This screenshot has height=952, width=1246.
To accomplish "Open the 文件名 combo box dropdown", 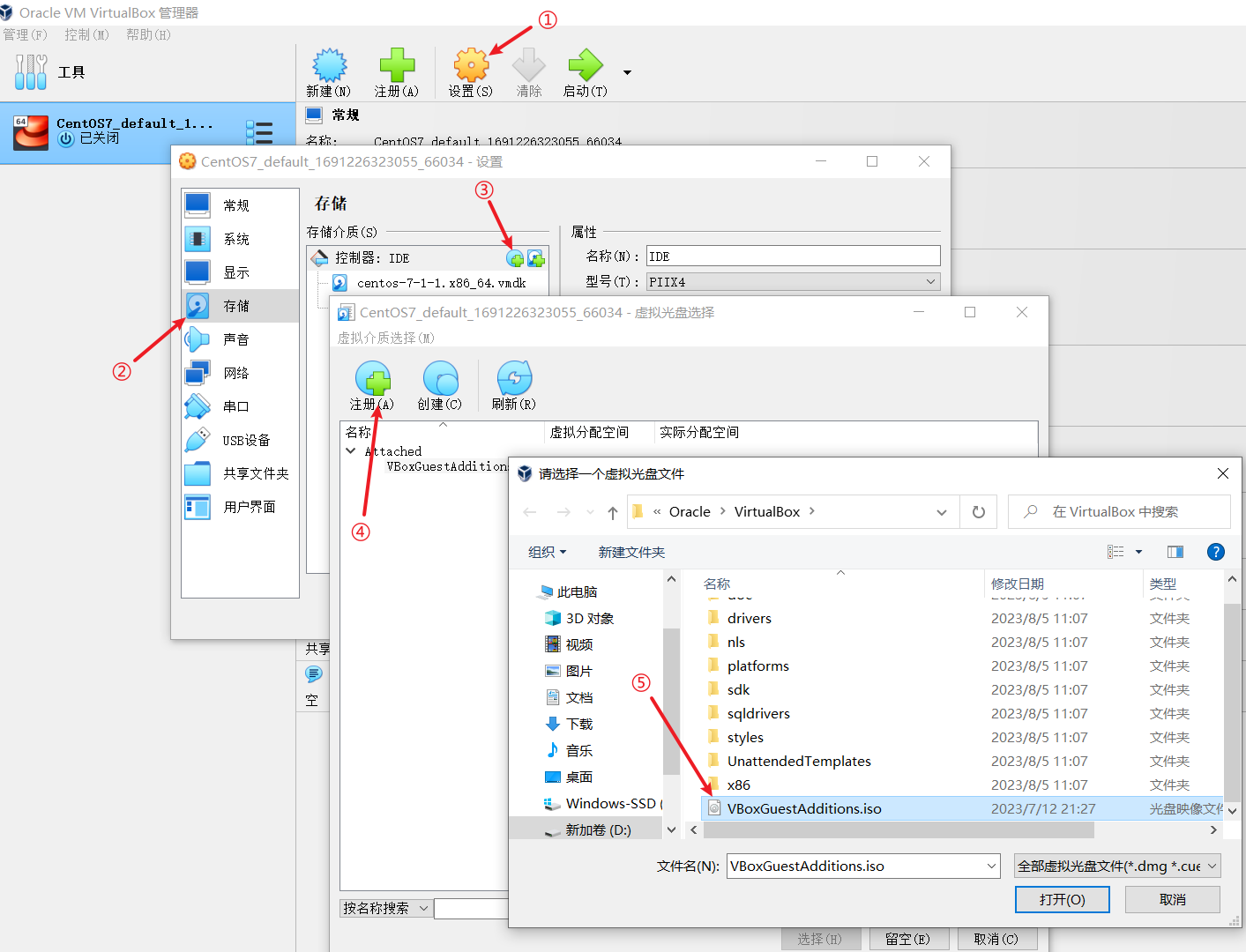I will coord(991,866).
